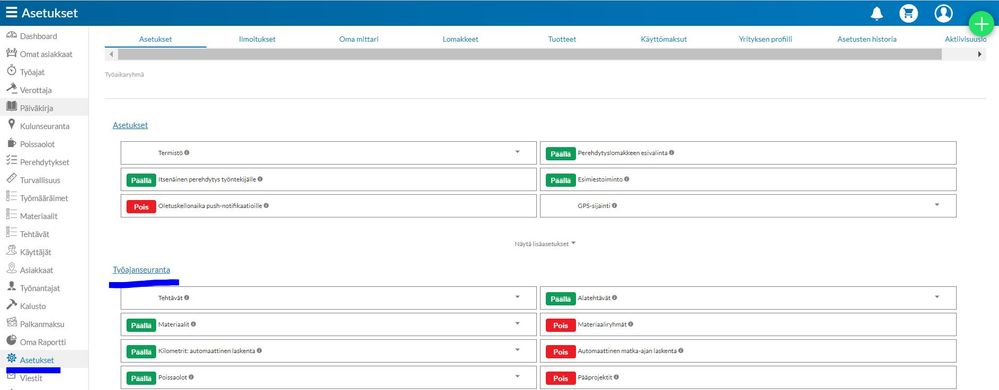Toggle Perehdytyslomakkeen esivalinta switch

(561, 154)
